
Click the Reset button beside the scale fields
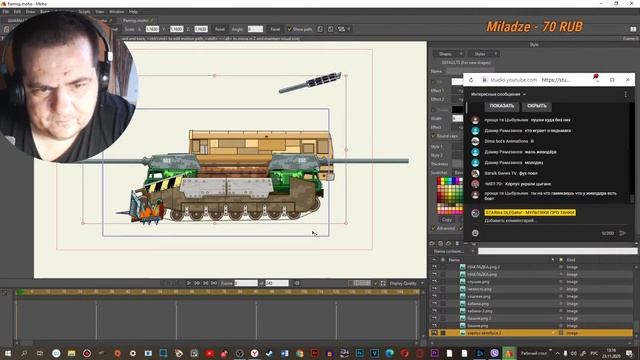[x=220, y=29]
